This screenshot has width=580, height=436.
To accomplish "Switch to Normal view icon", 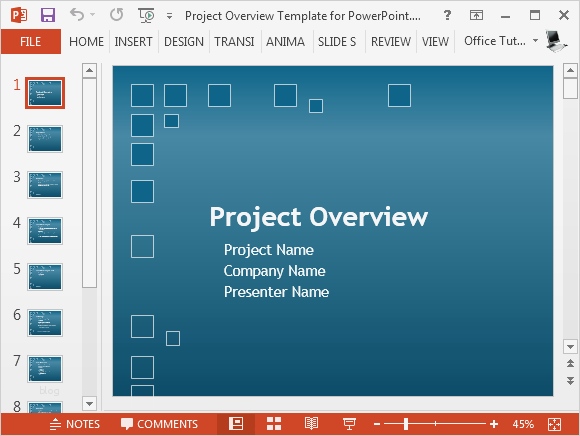I will click(x=236, y=424).
